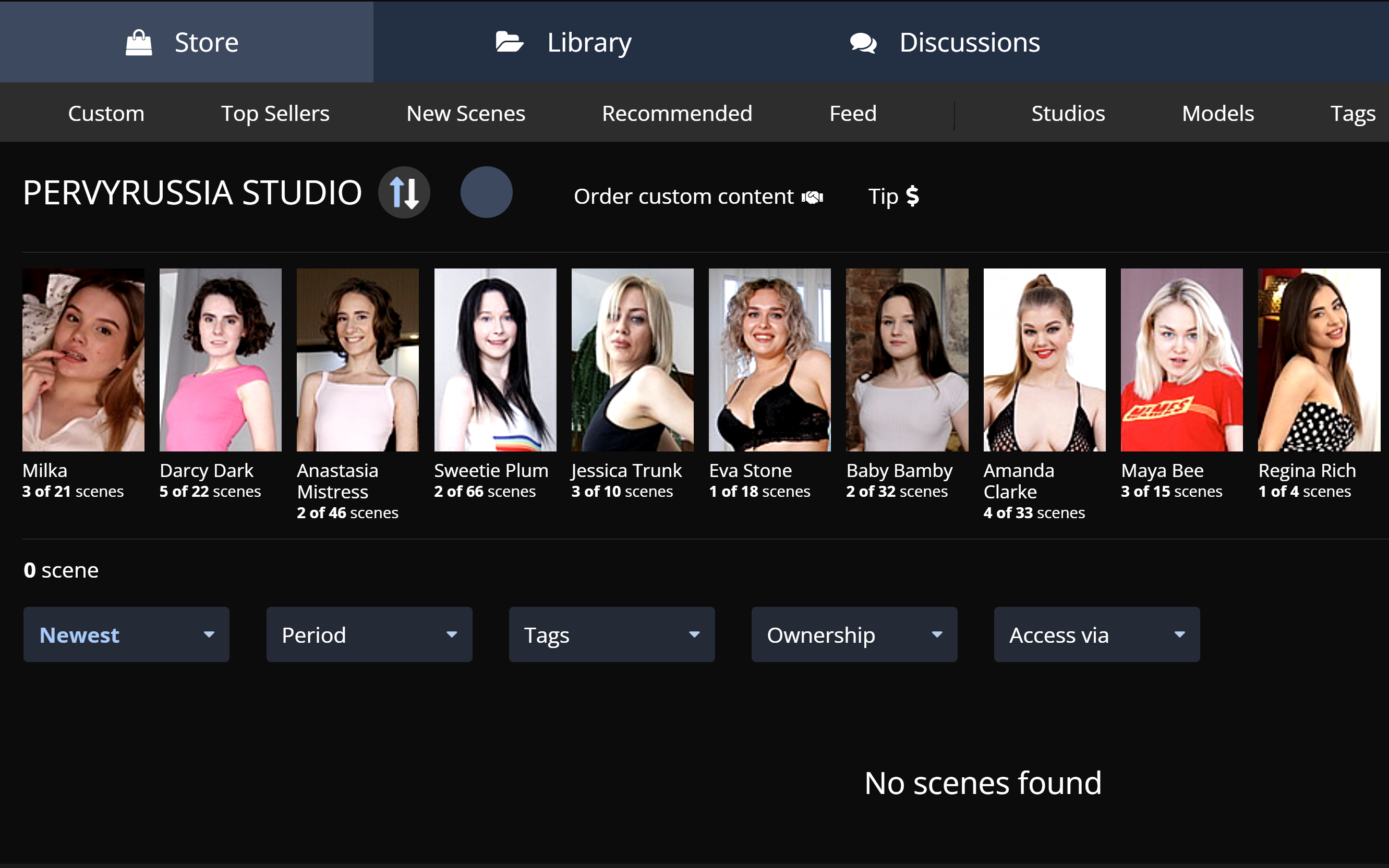Viewport: 1389px width, 868px height.
Task: Open the New Scenes tab
Action: (x=466, y=113)
